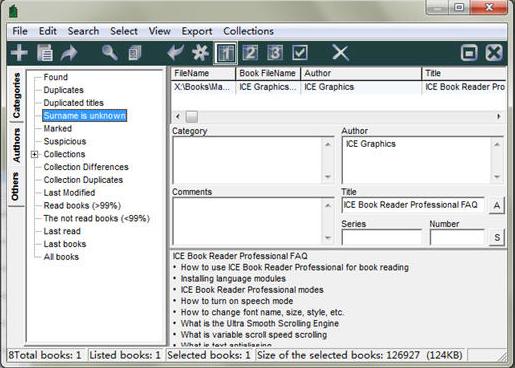Open the Export menu
The width and height of the screenshot is (515, 368).
pyautogui.click(x=197, y=31)
